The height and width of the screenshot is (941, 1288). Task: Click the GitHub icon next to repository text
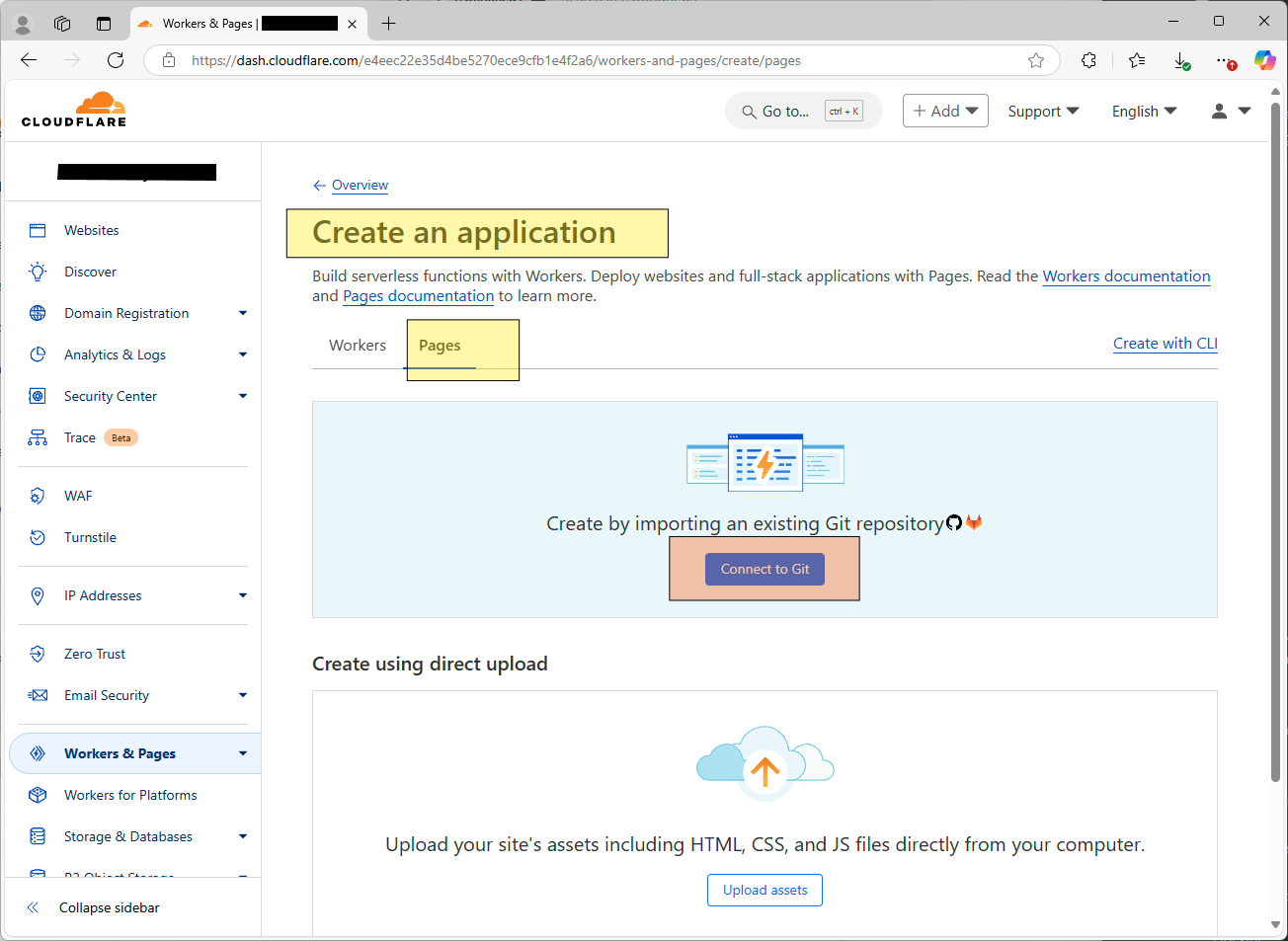[953, 522]
